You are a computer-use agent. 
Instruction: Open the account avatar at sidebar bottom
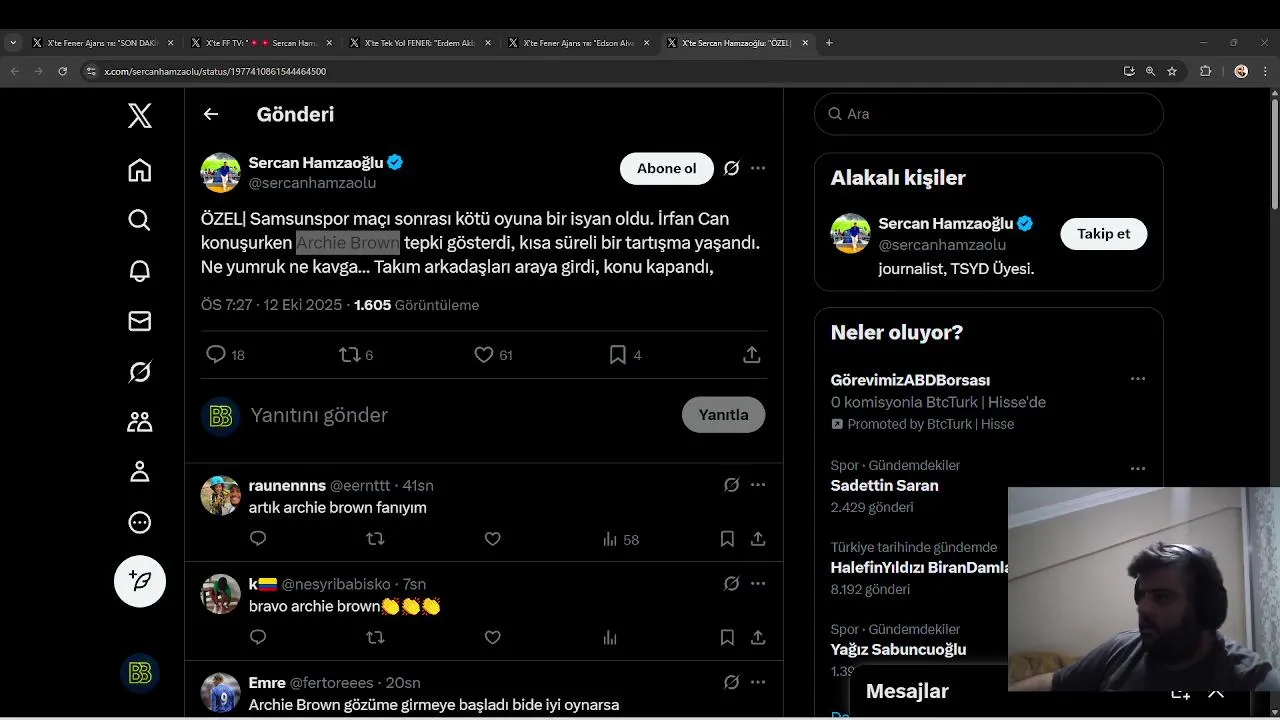tap(140, 673)
